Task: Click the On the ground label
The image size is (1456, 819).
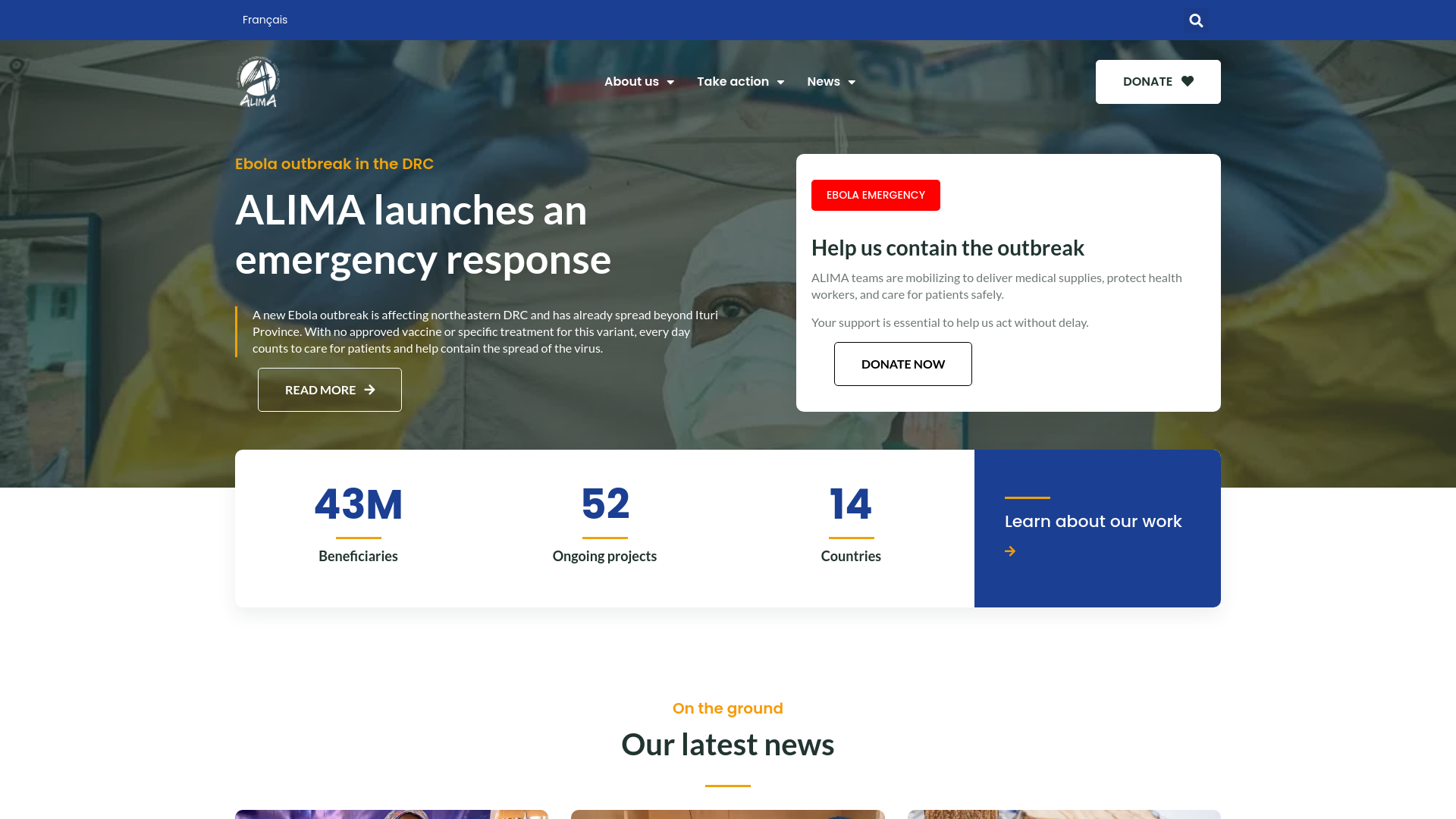Action: point(728,708)
